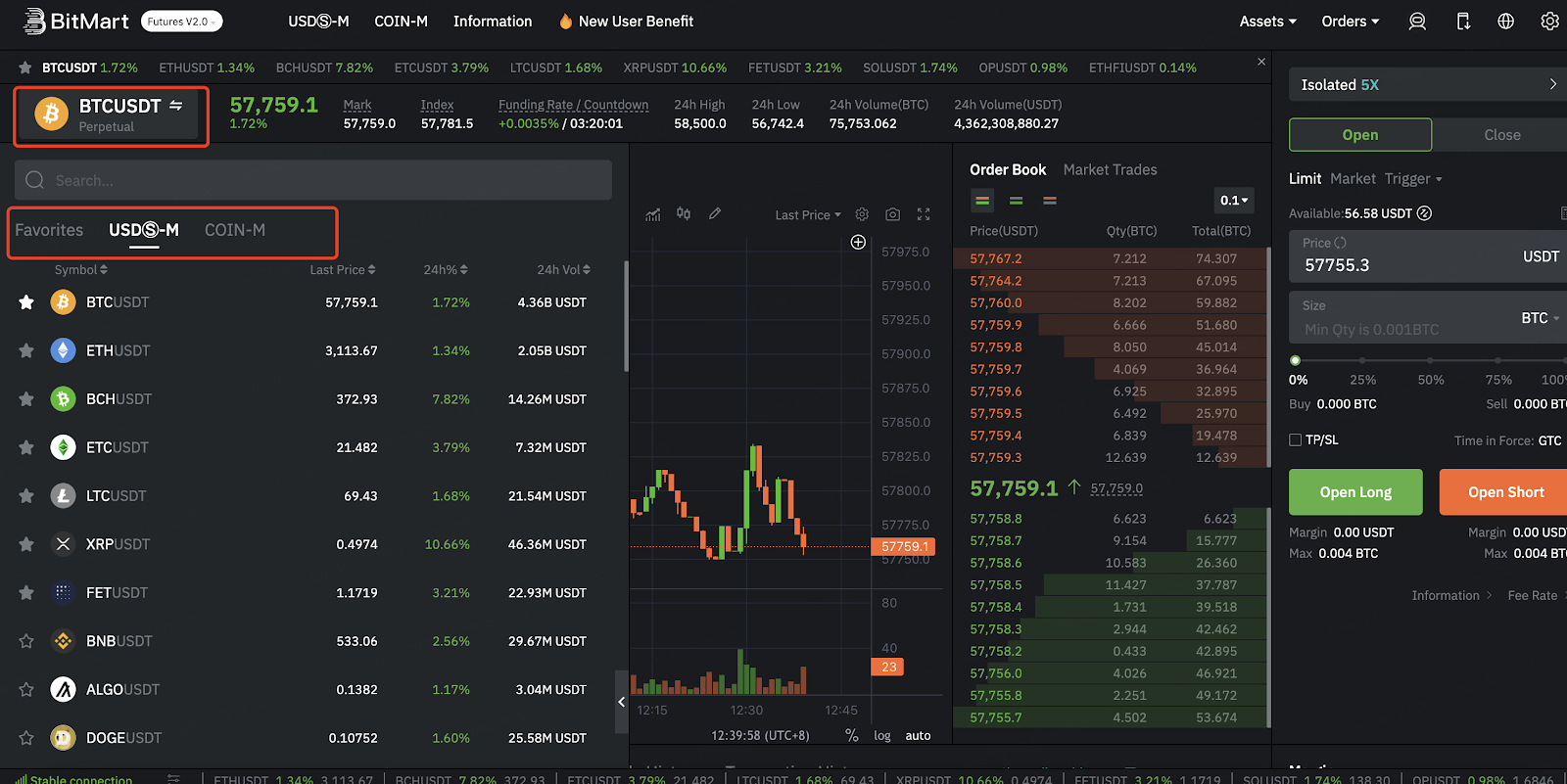Add DOGEUSDT to favorites with its star
Image resolution: width=1567 pixels, height=784 pixels.
26,738
